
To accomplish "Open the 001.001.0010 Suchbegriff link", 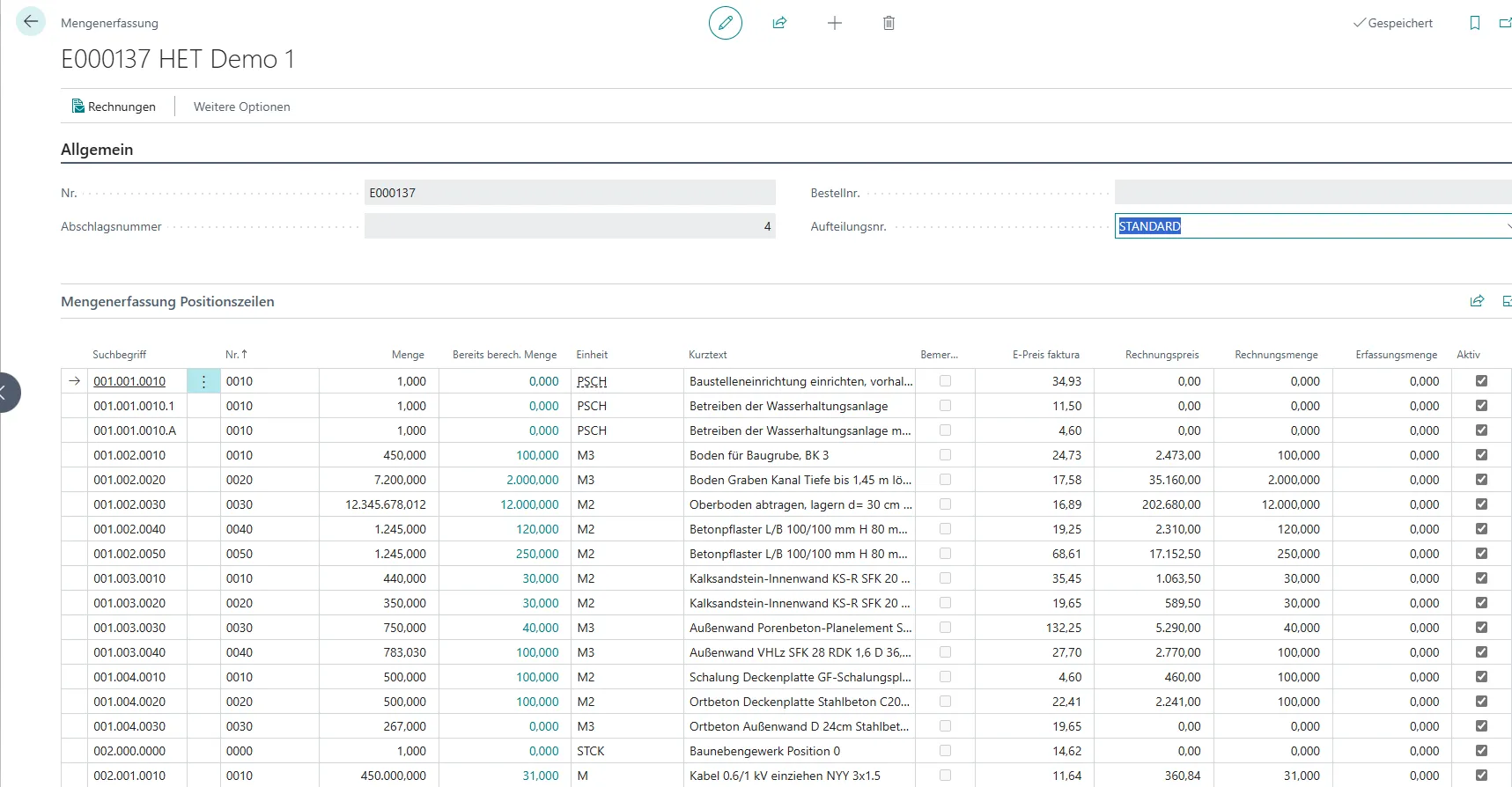I will (x=129, y=381).
